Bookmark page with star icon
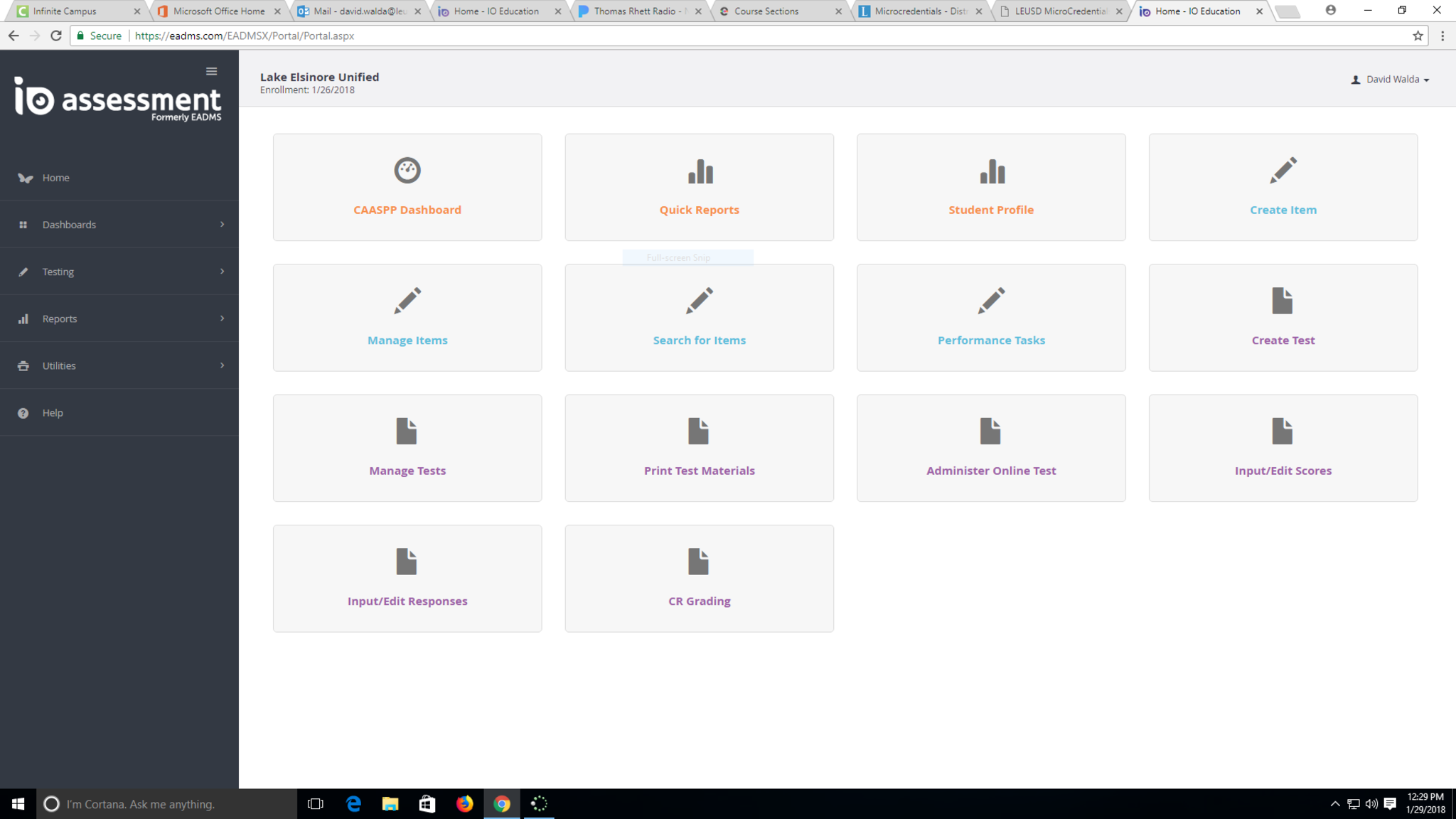 coord(1418,36)
